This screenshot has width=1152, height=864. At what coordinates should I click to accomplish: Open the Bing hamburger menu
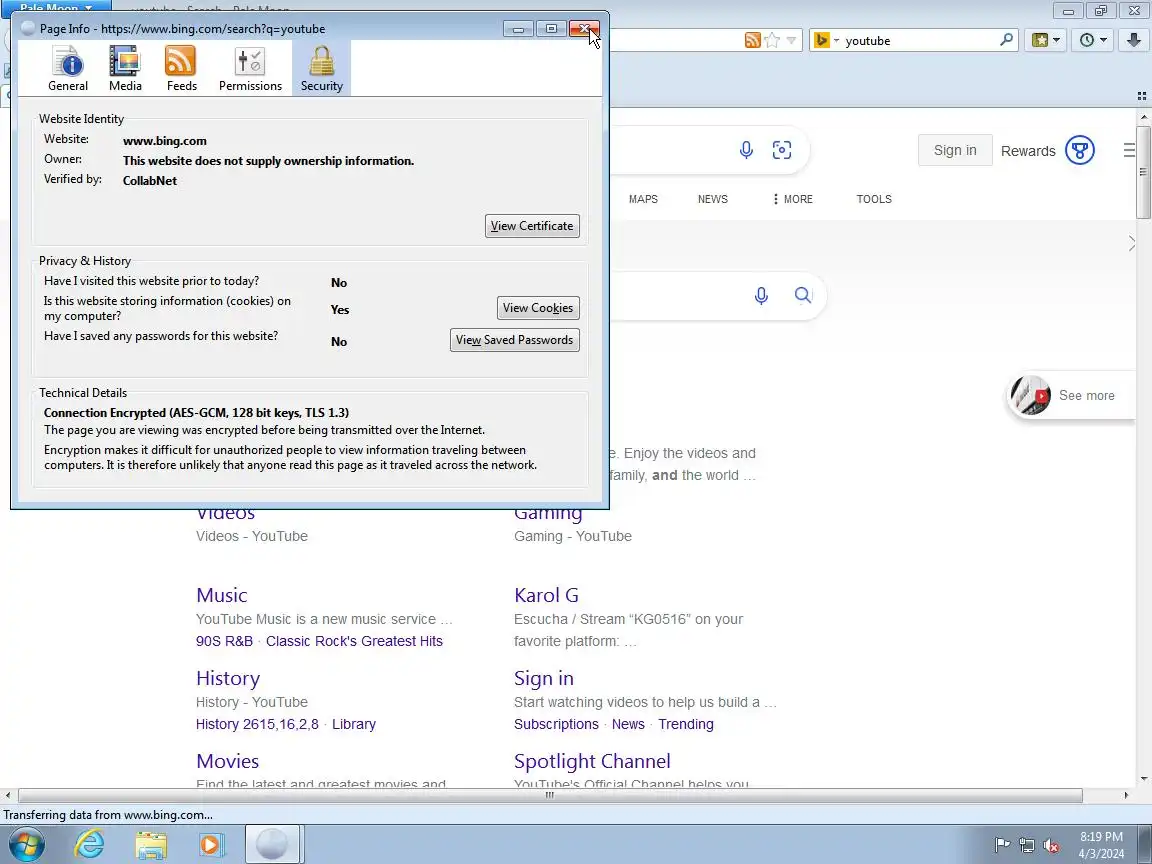coord(1129,151)
